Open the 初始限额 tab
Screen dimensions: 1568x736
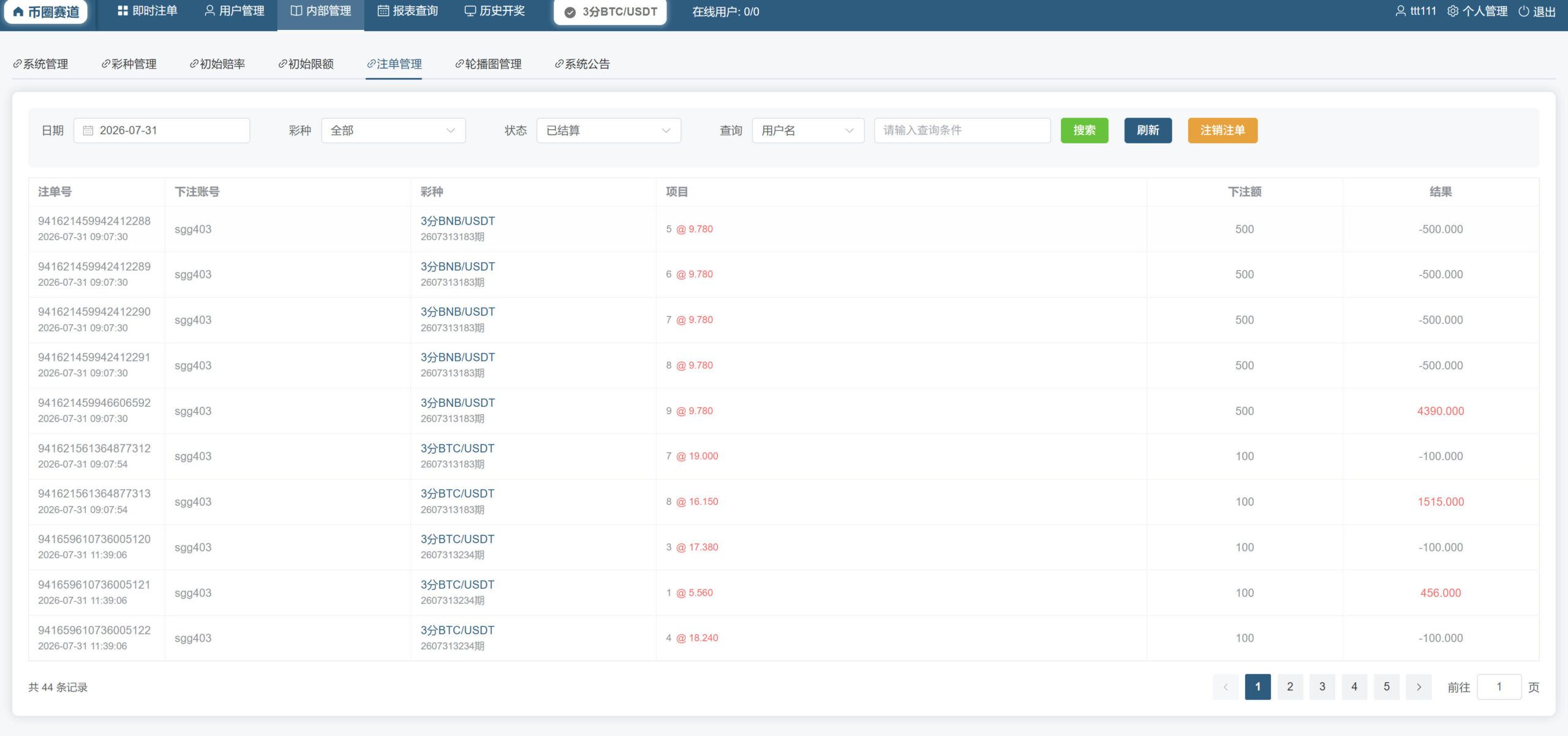click(x=306, y=64)
